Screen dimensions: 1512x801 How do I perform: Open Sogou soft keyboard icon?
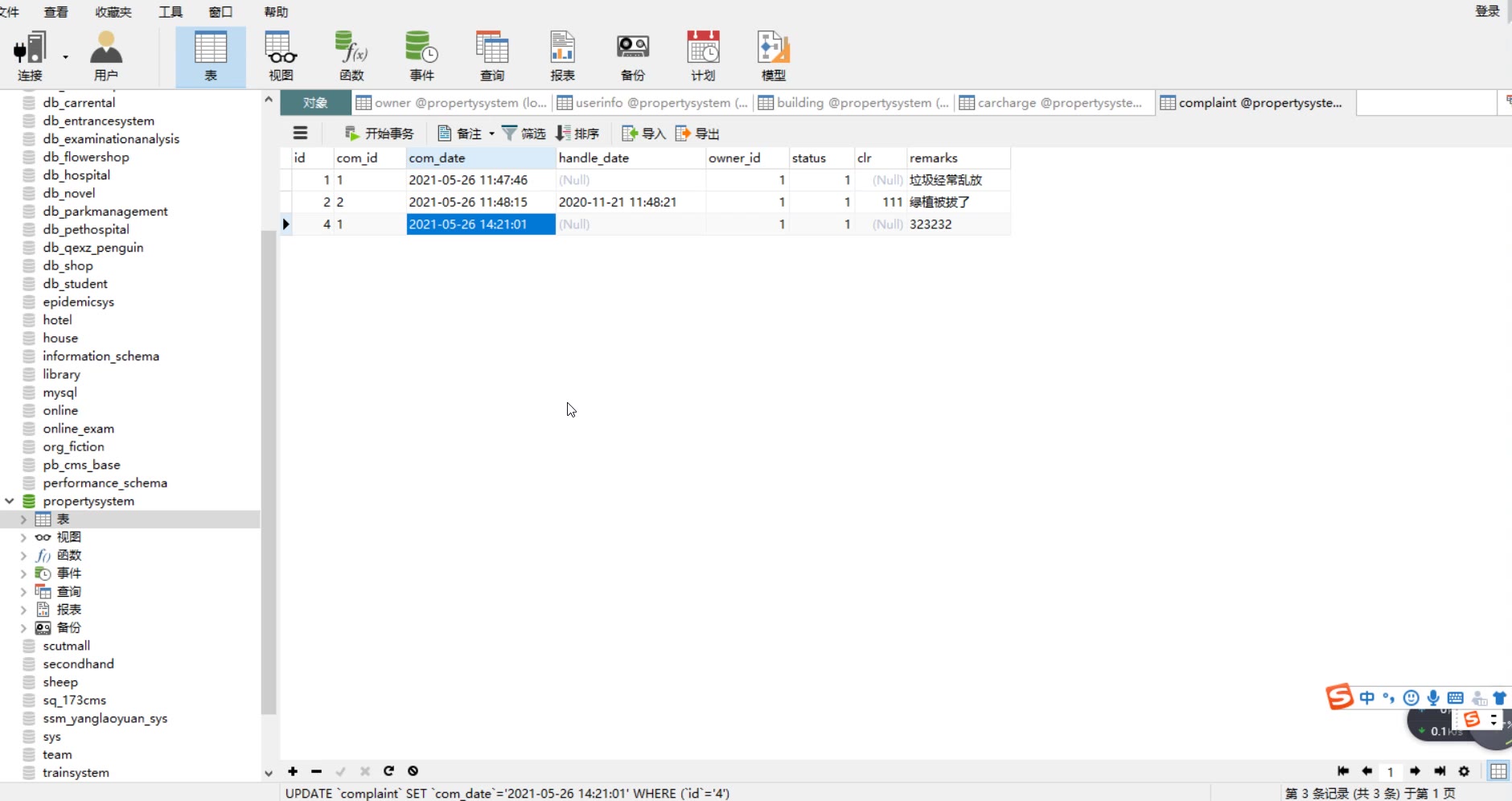tap(1456, 697)
